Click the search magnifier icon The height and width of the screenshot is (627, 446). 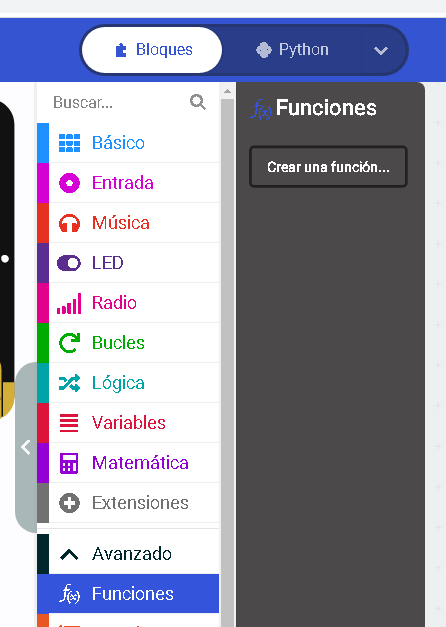pos(198,102)
